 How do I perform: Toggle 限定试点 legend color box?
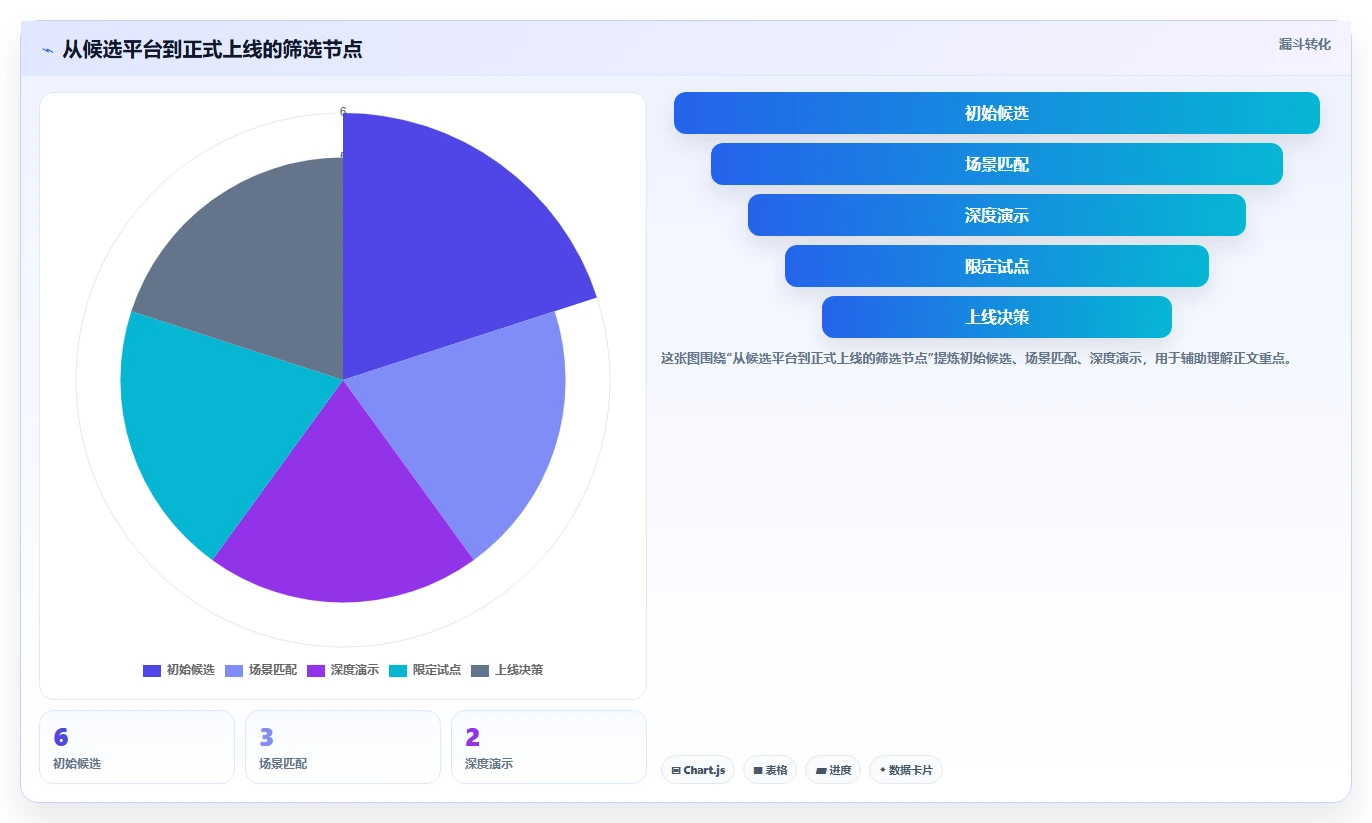pos(398,670)
